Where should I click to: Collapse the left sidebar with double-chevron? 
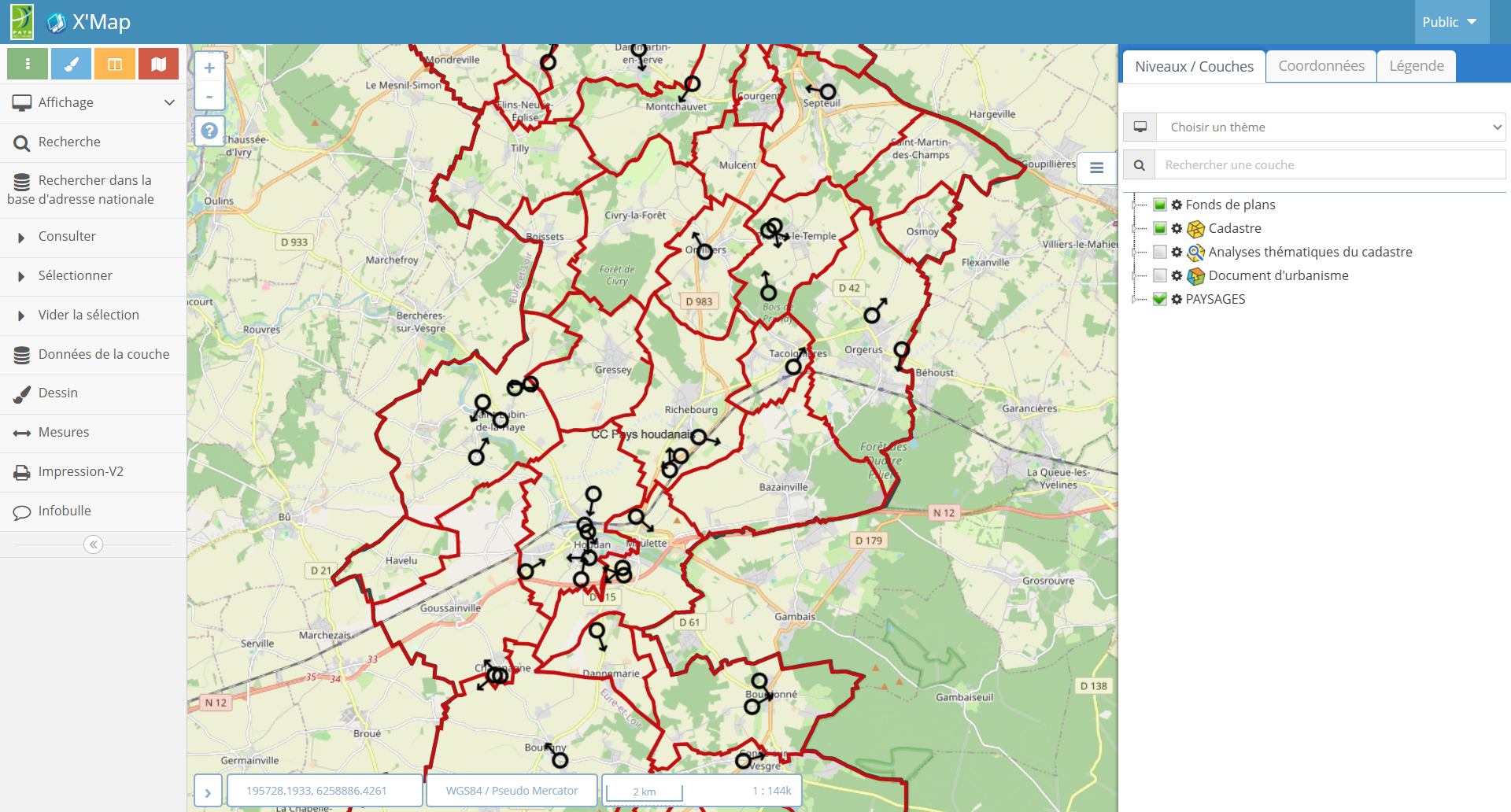93,544
